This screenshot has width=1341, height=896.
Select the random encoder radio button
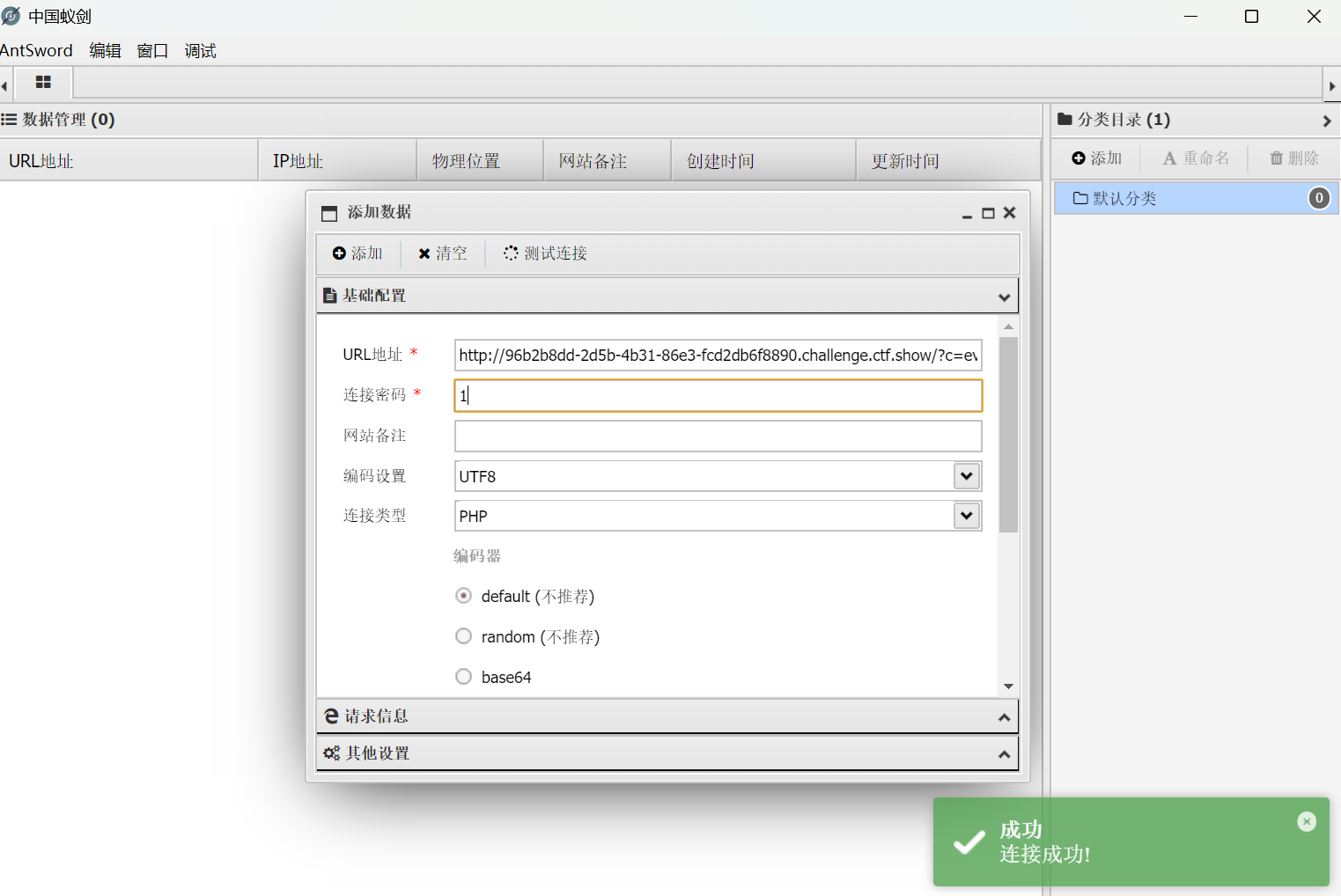463,636
